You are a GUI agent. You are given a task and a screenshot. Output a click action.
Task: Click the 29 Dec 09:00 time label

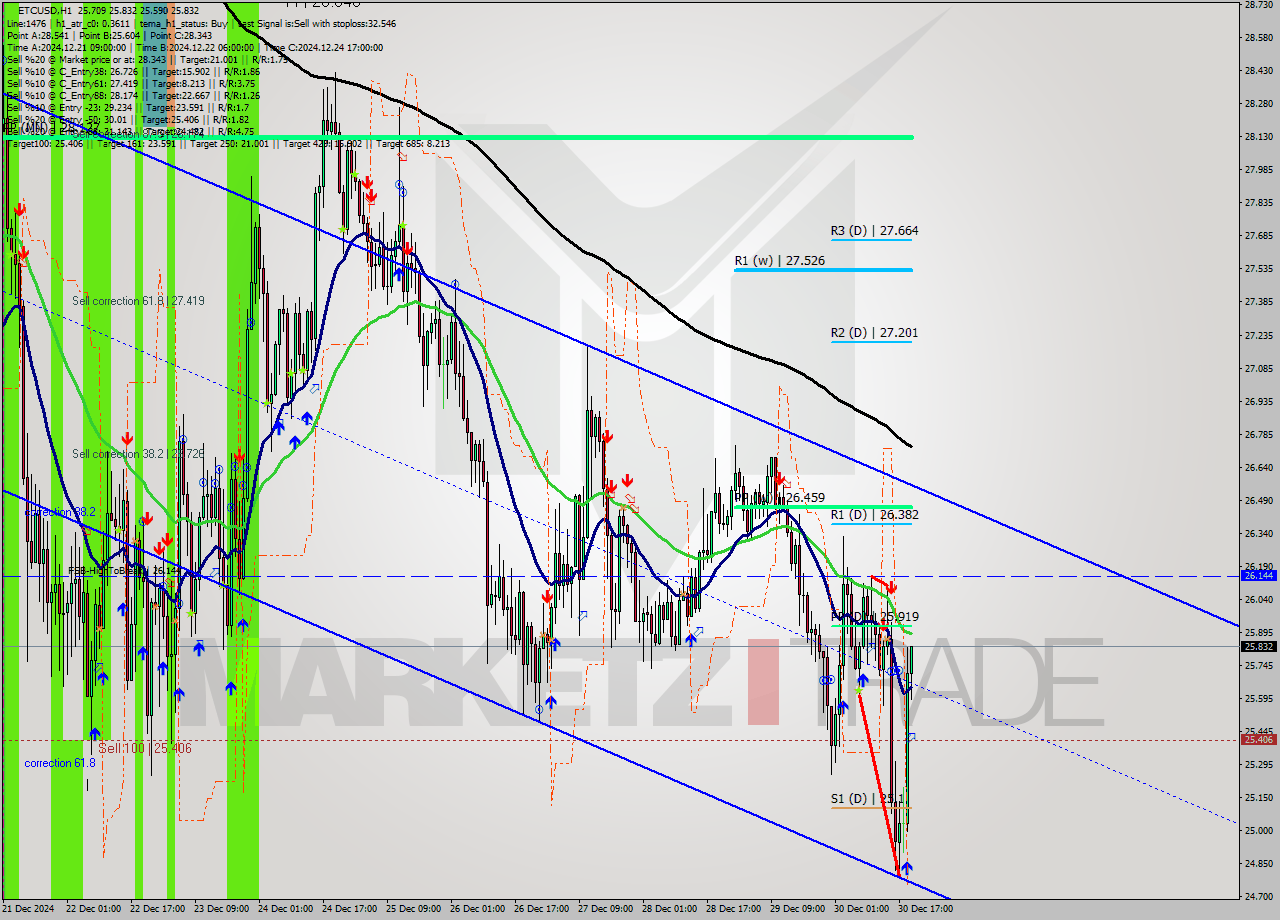point(798,909)
